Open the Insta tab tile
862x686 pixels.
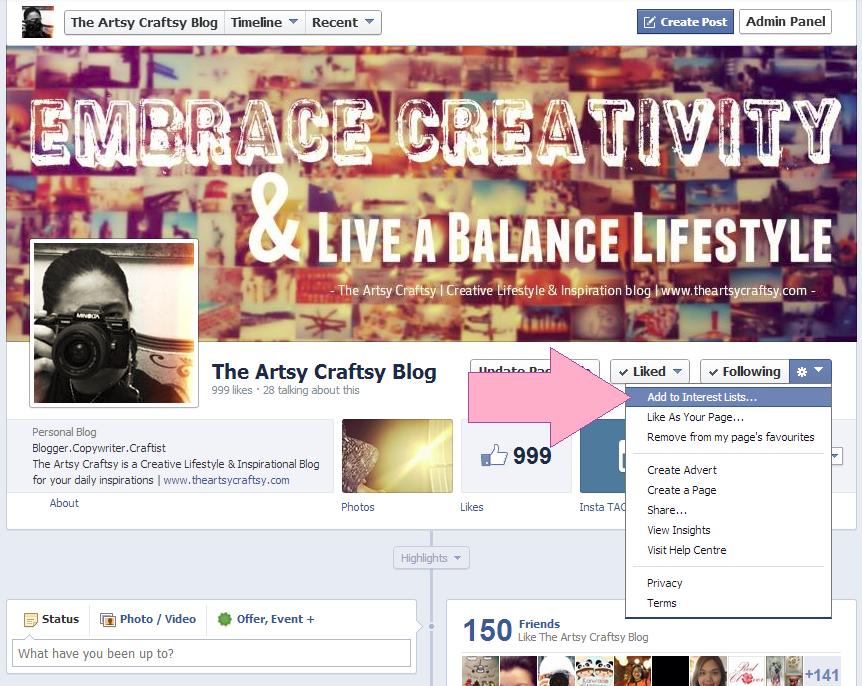coord(603,456)
